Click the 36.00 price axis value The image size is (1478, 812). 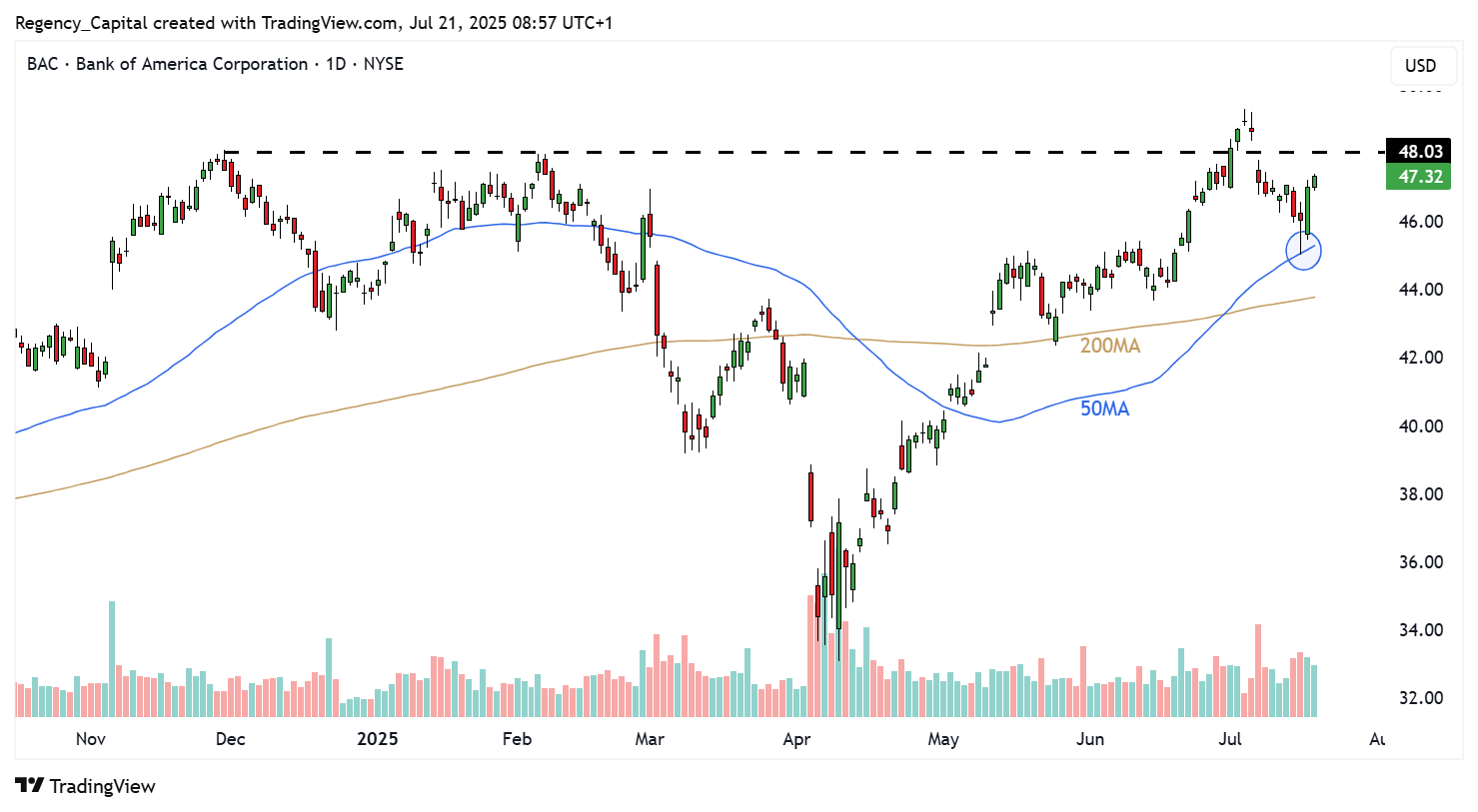tap(1420, 562)
